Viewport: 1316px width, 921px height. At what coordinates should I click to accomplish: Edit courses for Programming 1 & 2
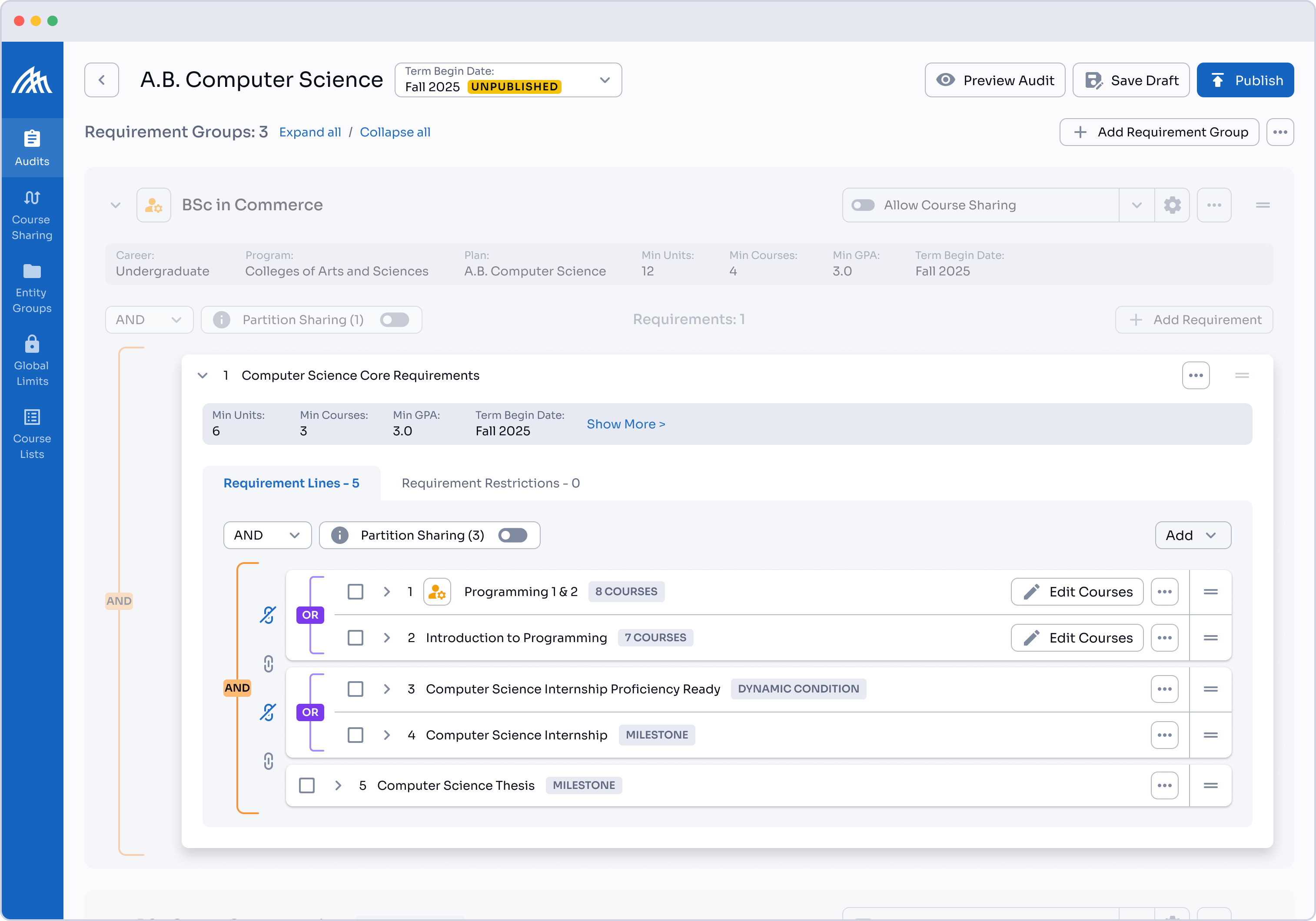(x=1077, y=592)
